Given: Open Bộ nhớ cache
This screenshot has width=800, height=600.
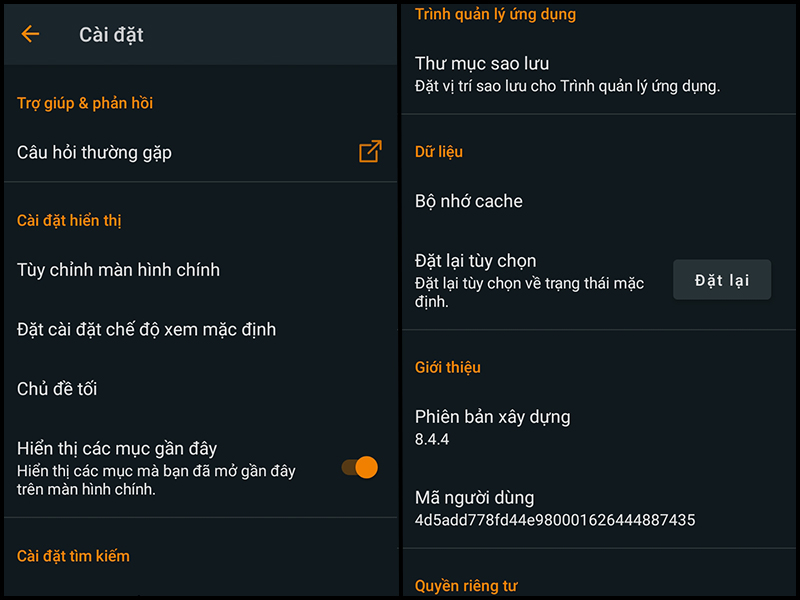Looking at the screenshot, I should click(469, 201).
